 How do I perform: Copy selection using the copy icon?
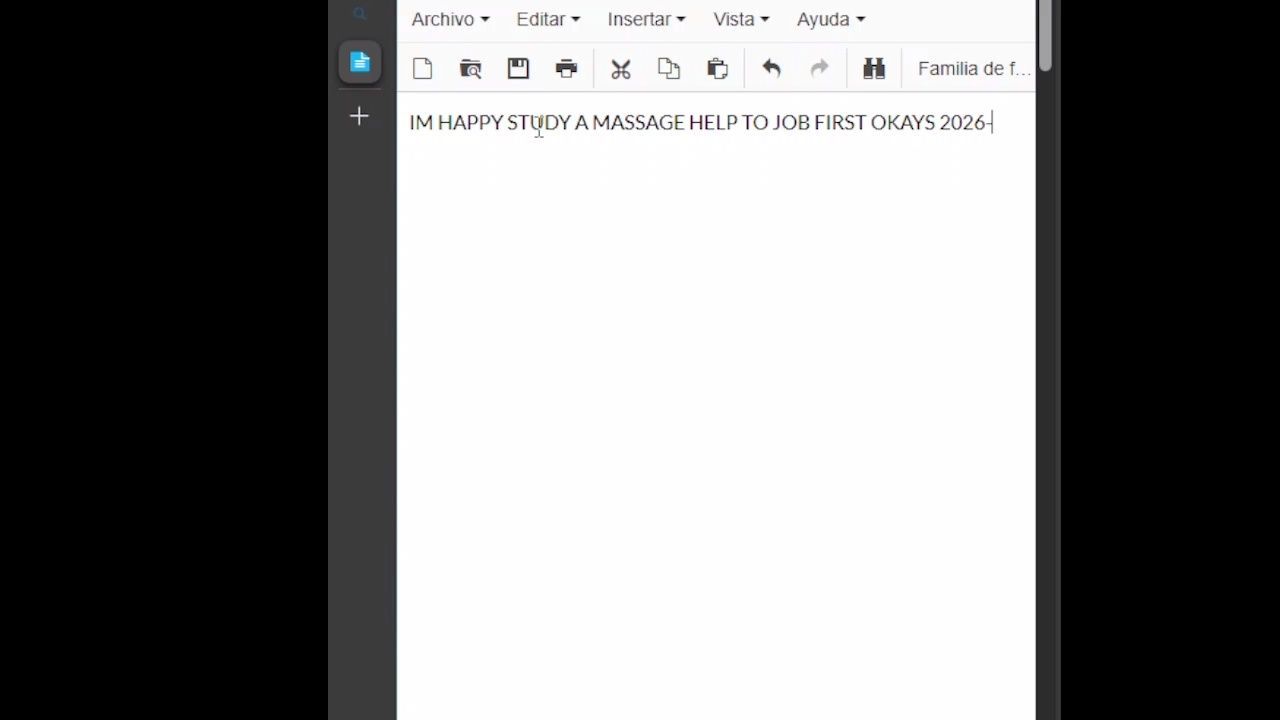click(x=669, y=69)
